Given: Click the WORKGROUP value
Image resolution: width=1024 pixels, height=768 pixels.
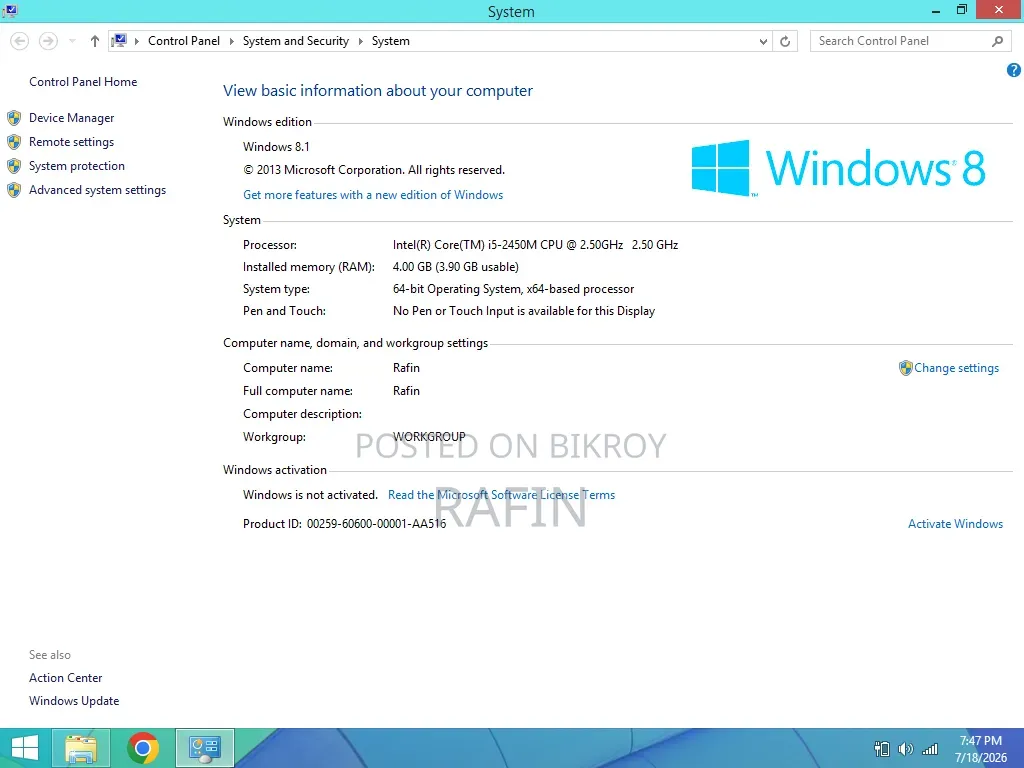Looking at the screenshot, I should 429,436.
